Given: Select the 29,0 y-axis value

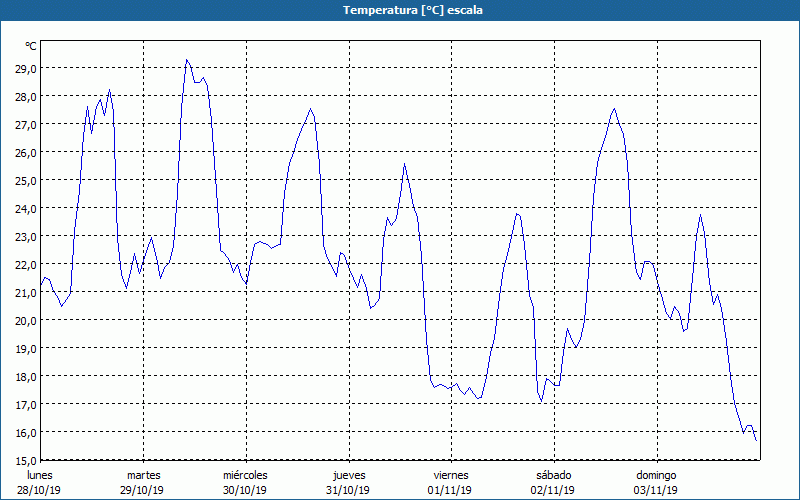Looking at the screenshot, I should click(26, 68).
